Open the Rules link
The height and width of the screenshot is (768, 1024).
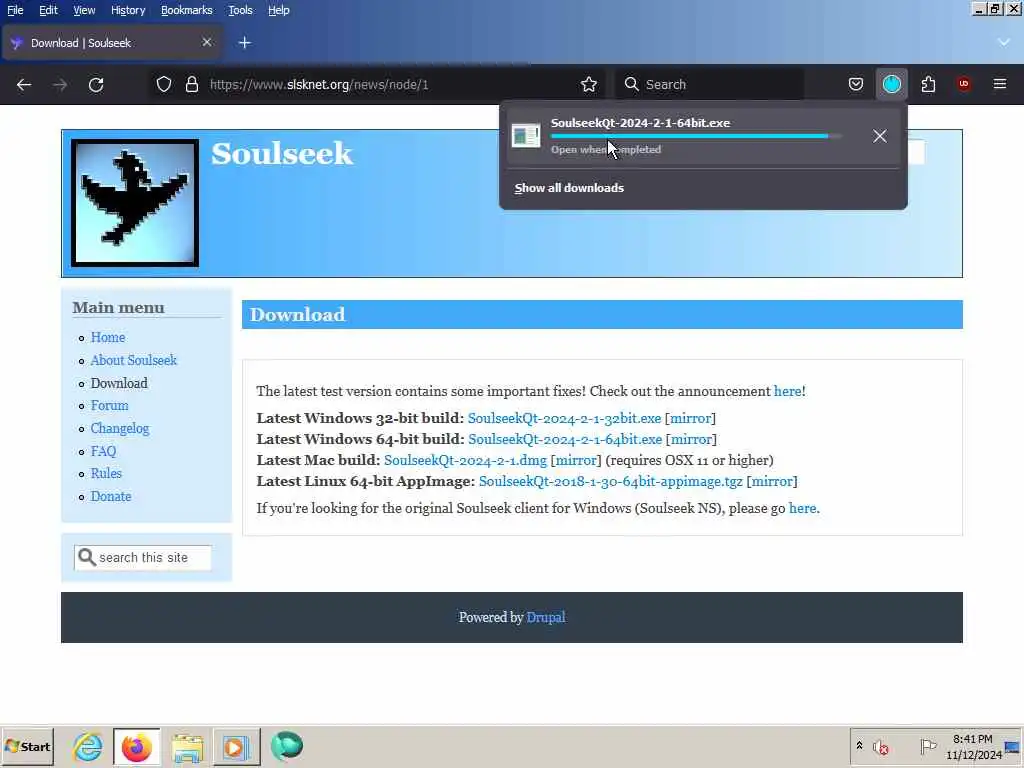click(x=106, y=473)
